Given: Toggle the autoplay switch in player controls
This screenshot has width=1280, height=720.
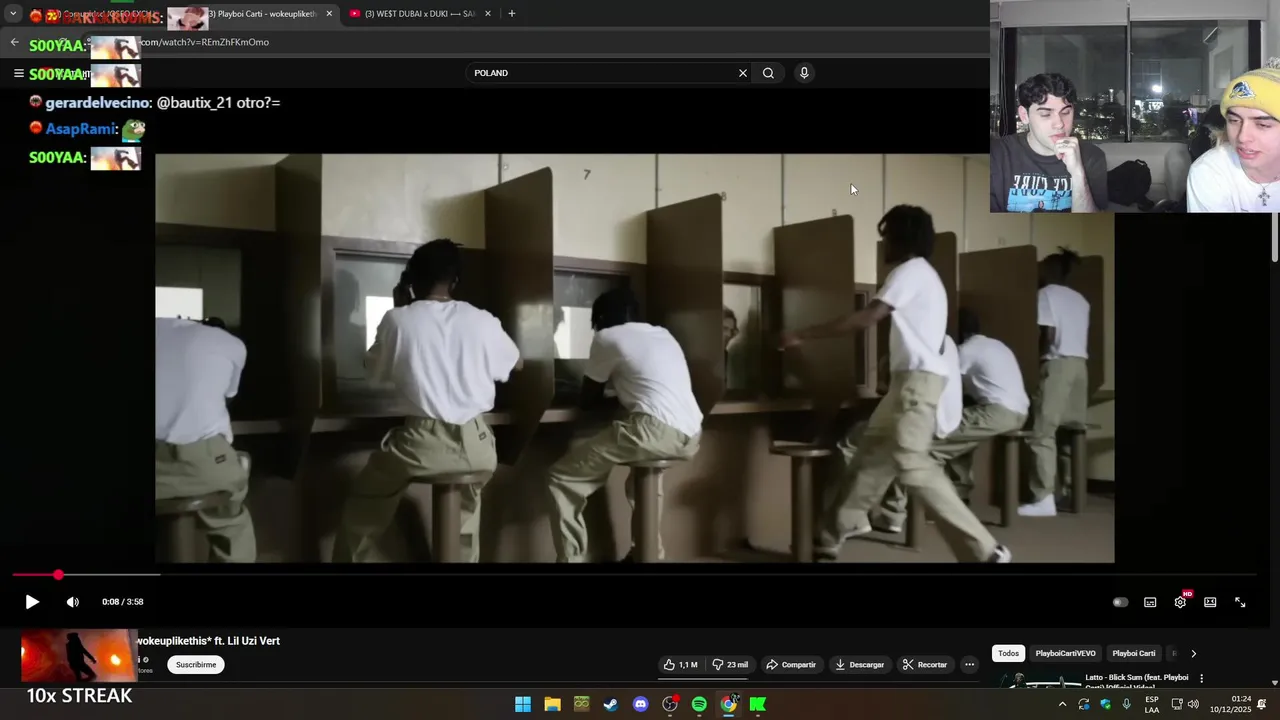Looking at the screenshot, I should (x=1120, y=602).
